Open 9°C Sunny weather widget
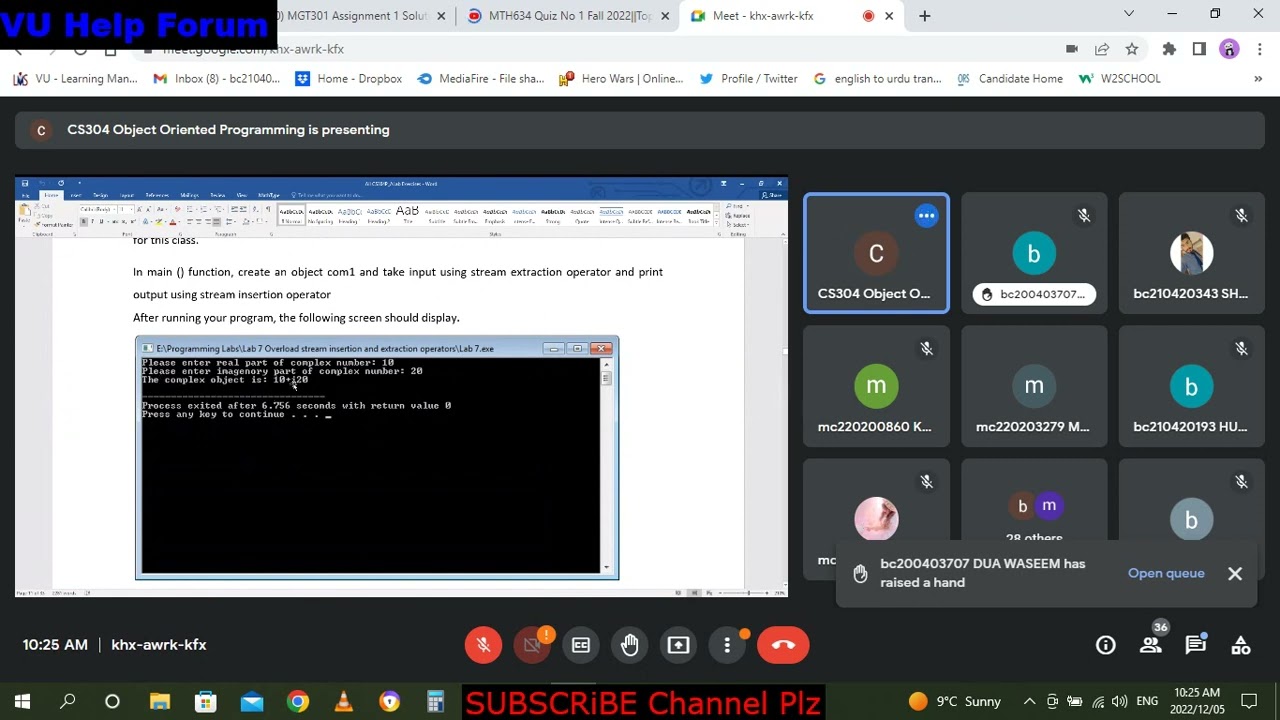 (x=955, y=701)
